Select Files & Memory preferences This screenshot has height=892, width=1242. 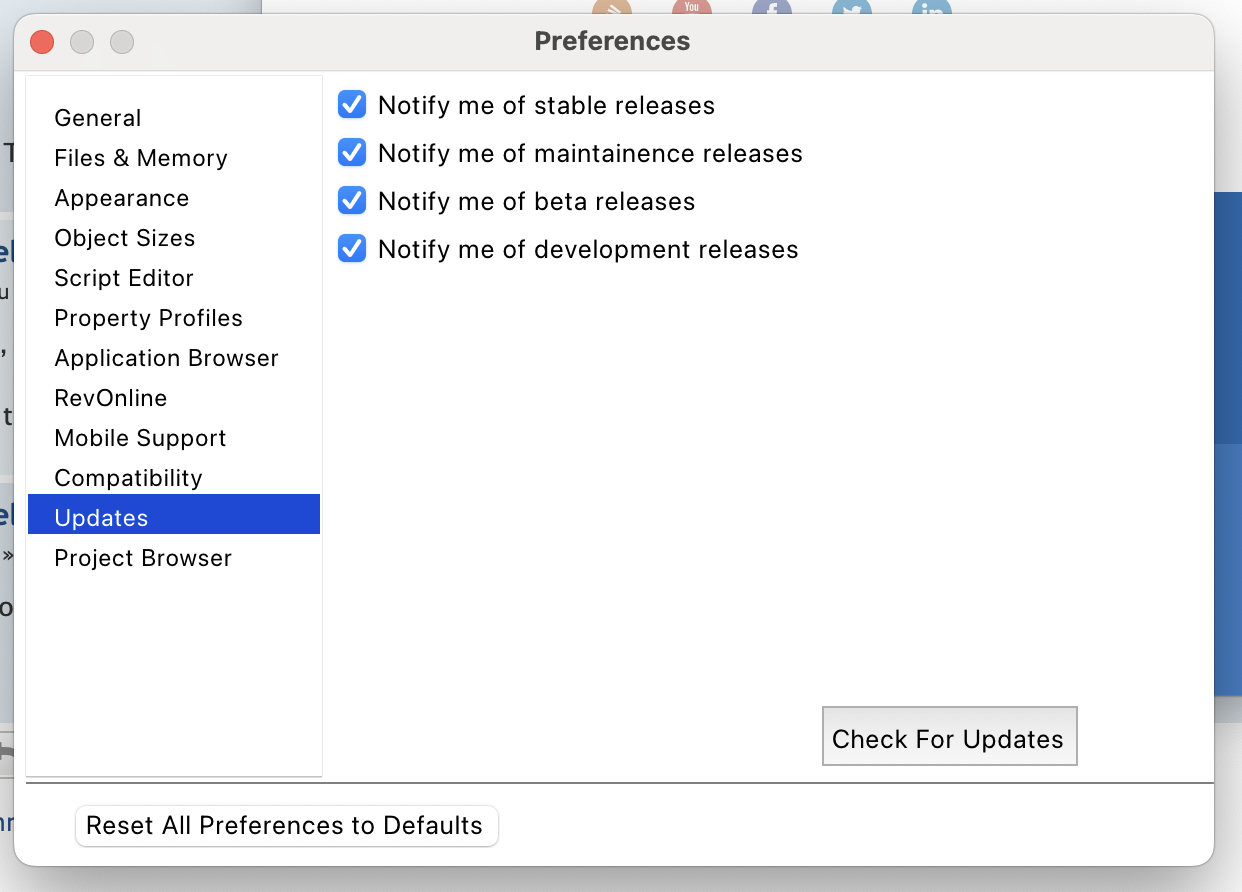pos(141,158)
